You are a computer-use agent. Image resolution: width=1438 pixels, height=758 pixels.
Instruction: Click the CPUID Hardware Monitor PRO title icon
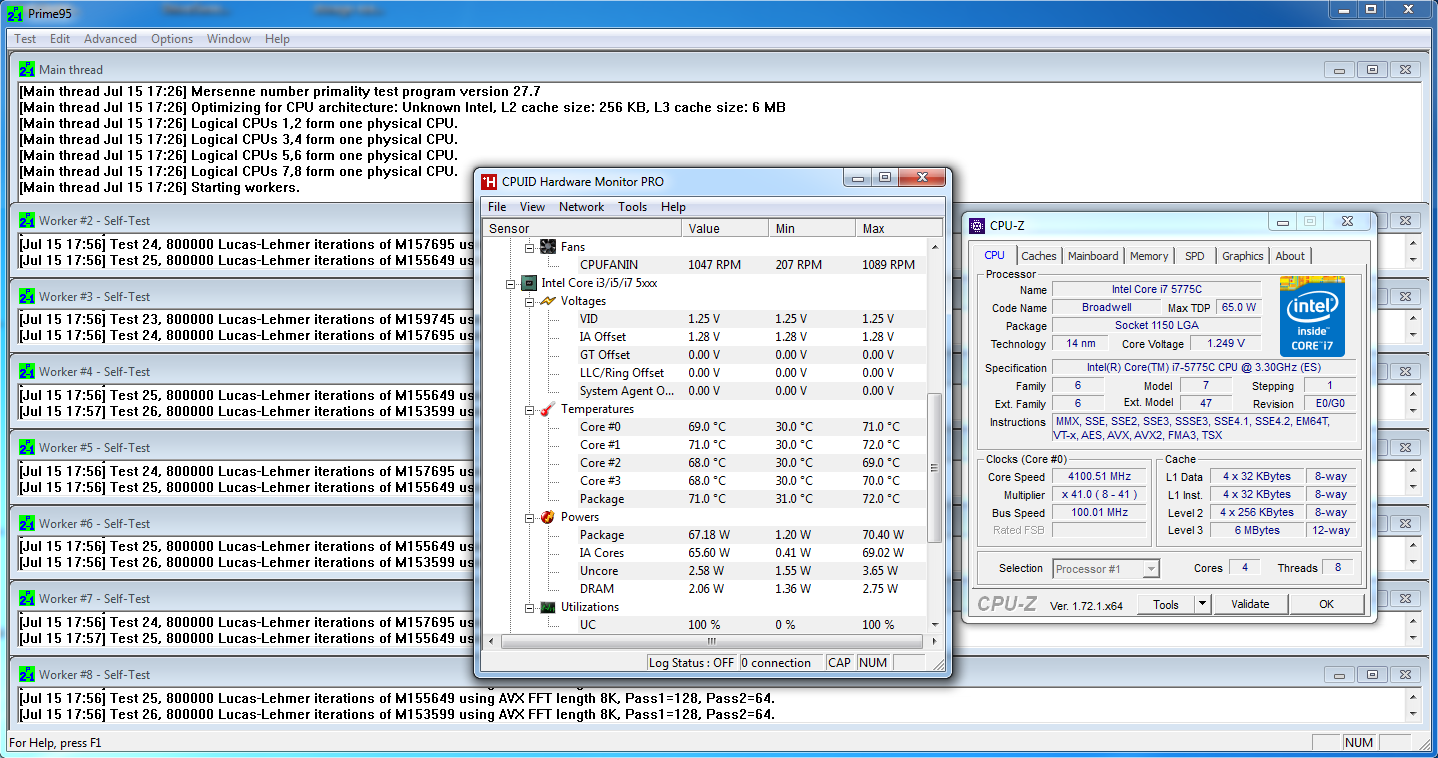pyautogui.click(x=489, y=181)
